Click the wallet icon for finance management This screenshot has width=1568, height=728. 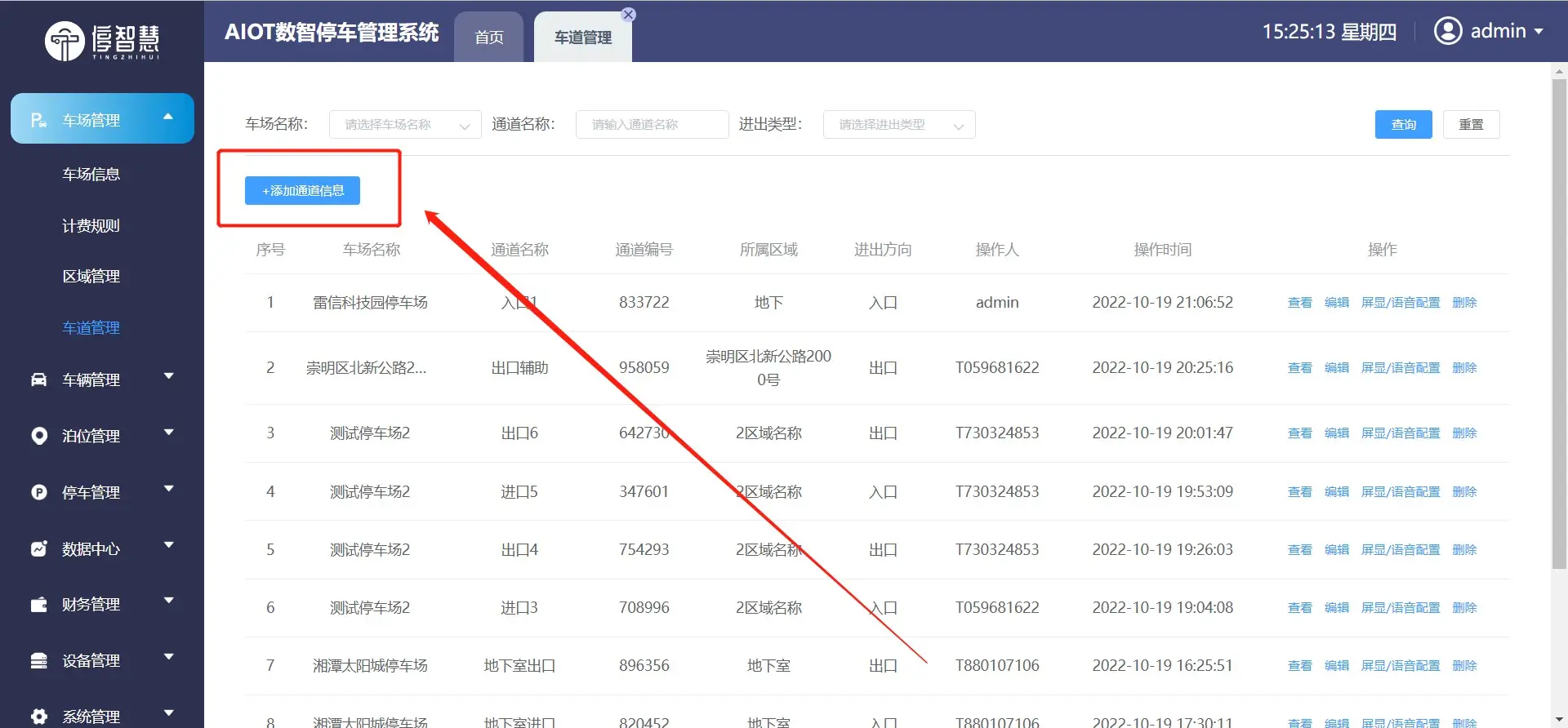[x=38, y=604]
